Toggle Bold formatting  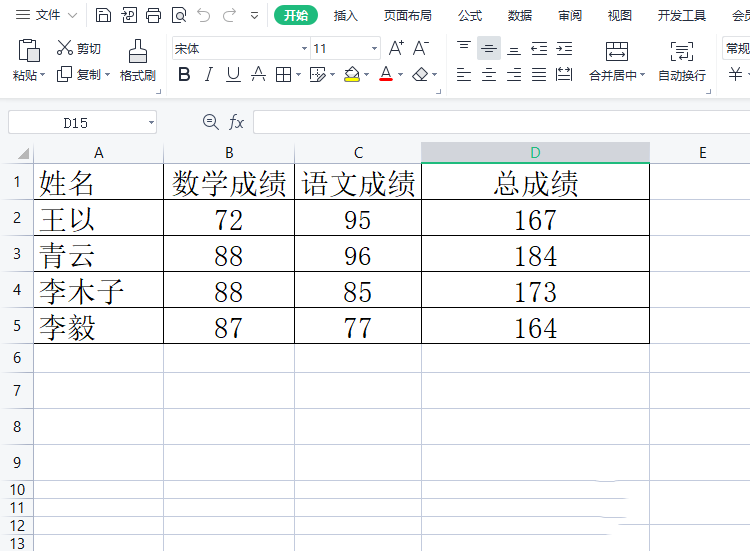(184, 74)
